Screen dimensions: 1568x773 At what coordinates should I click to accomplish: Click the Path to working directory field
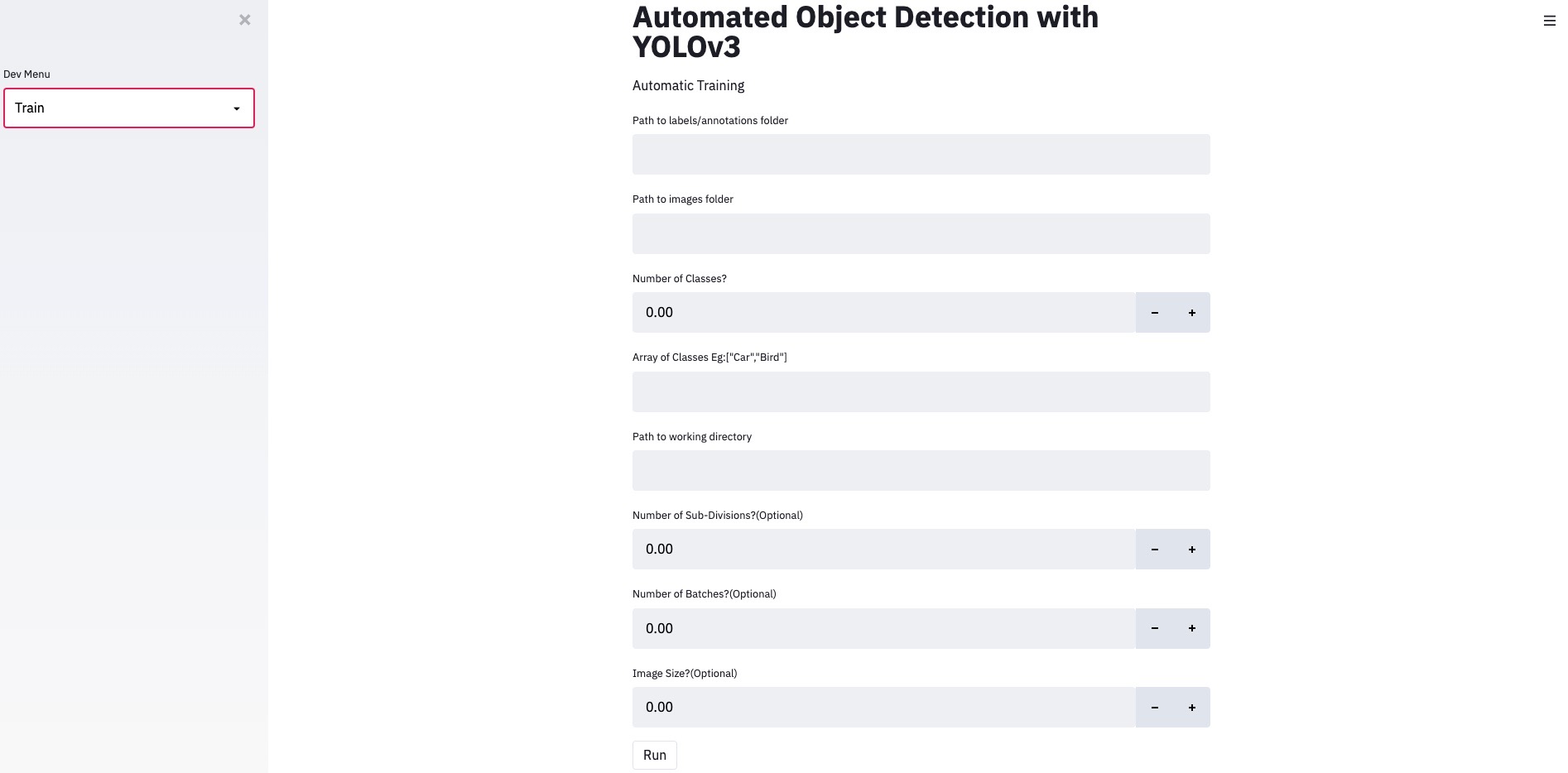[x=921, y=471]
